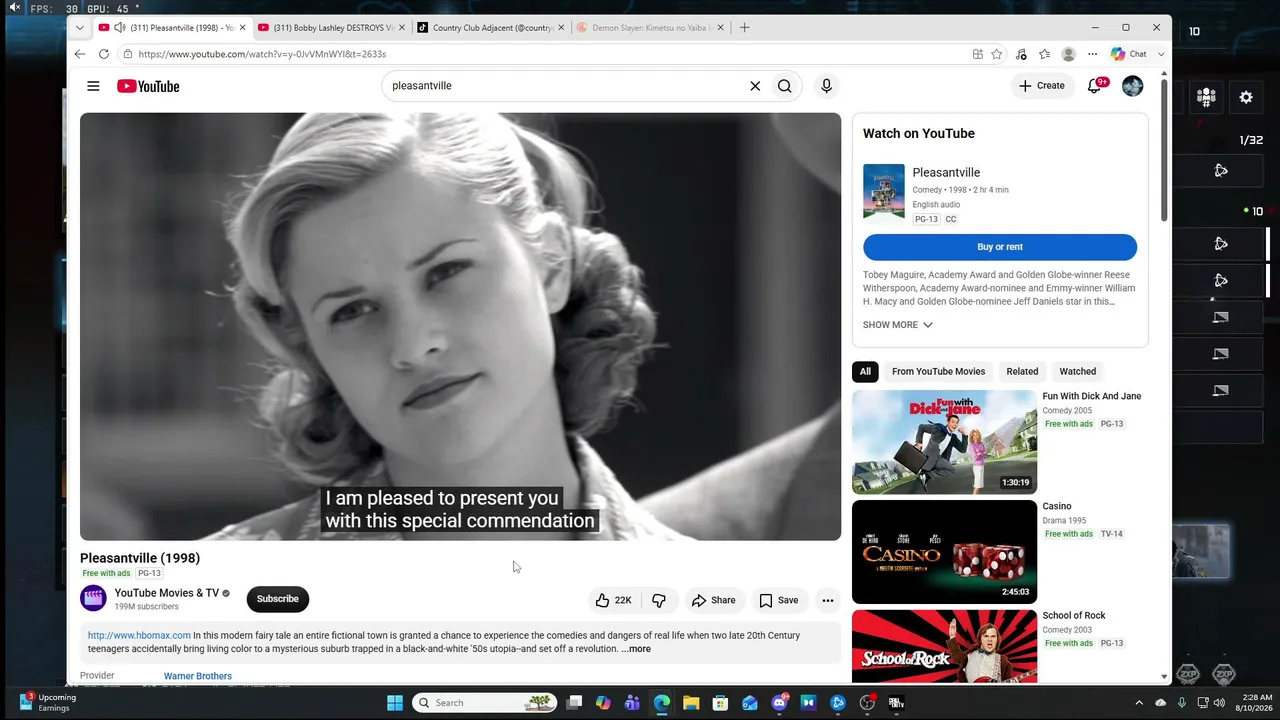Select the Related filter chip
This screenshot has height=720, width=1280.
click(1022, 372)
